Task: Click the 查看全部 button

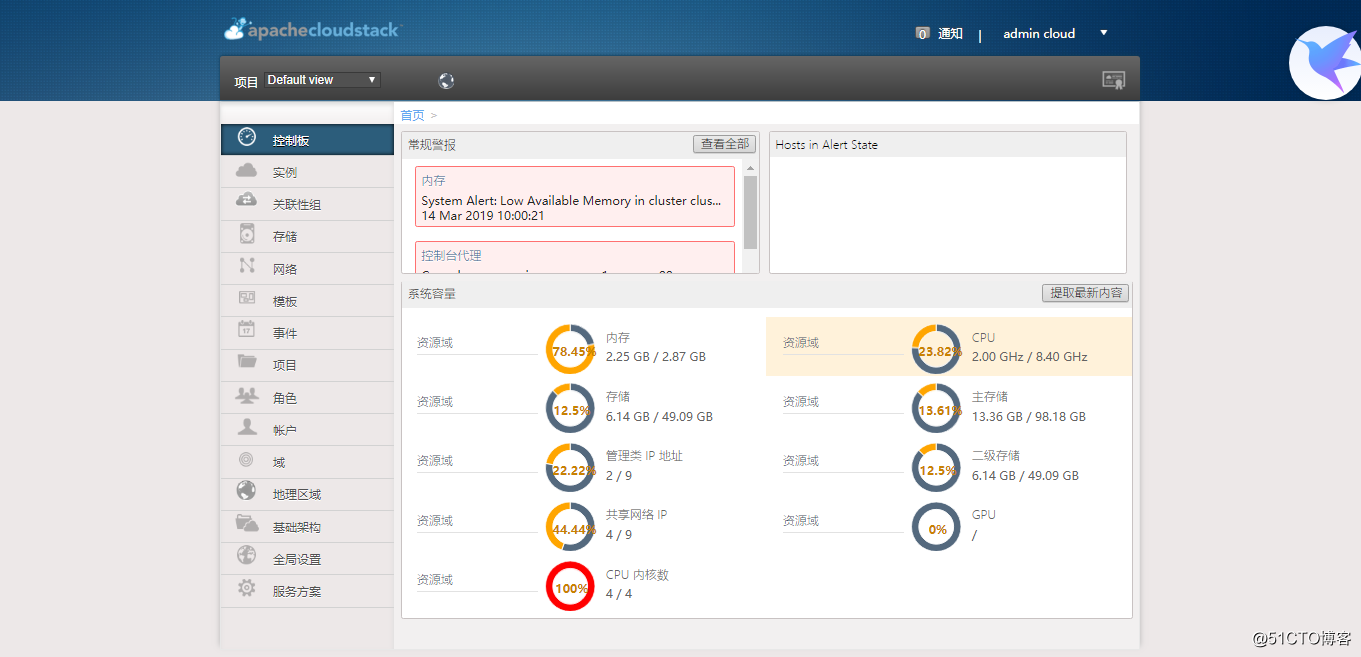Action: pos(724,144)
